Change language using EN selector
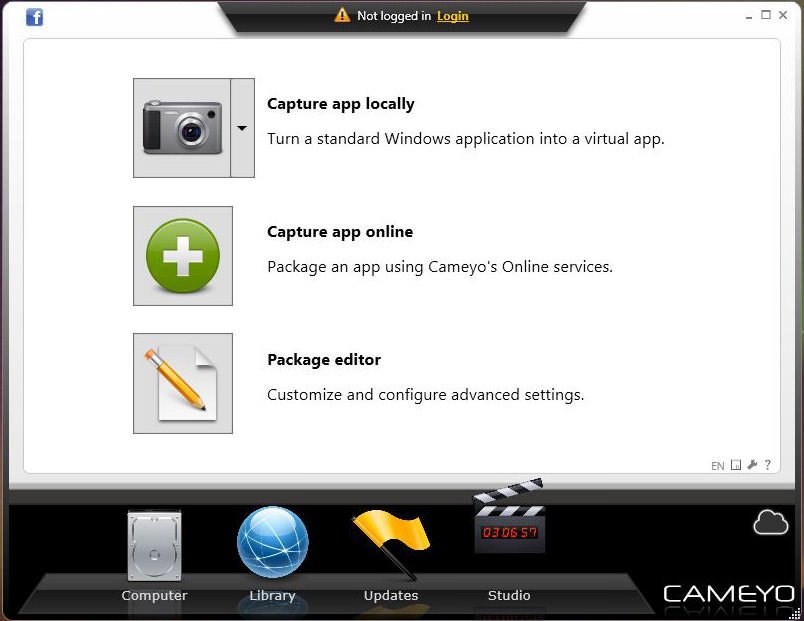The height and width of the screenshot is (621, 804). (717, 466)
